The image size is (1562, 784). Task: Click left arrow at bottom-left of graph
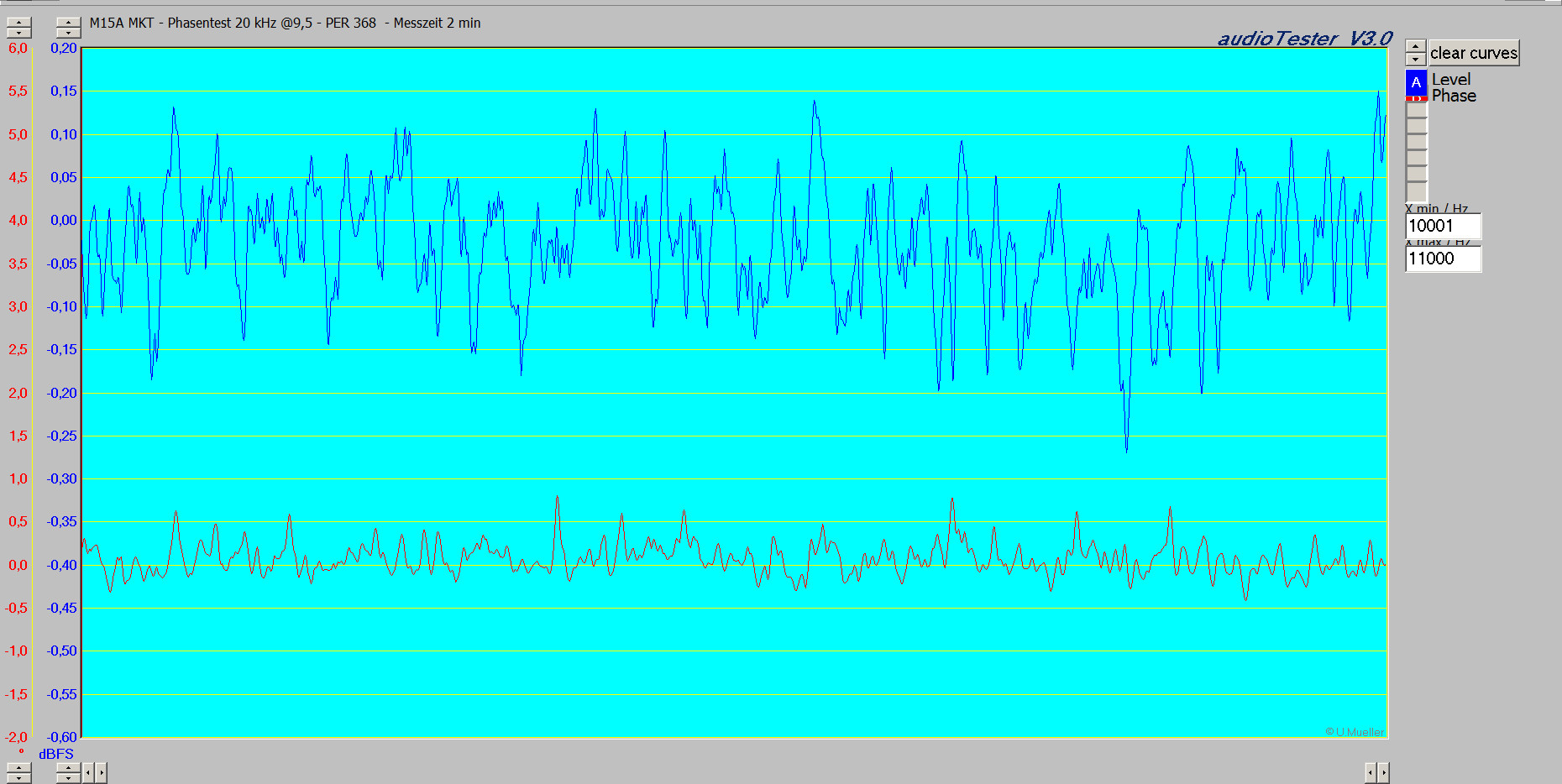click(x=87, y=772)
